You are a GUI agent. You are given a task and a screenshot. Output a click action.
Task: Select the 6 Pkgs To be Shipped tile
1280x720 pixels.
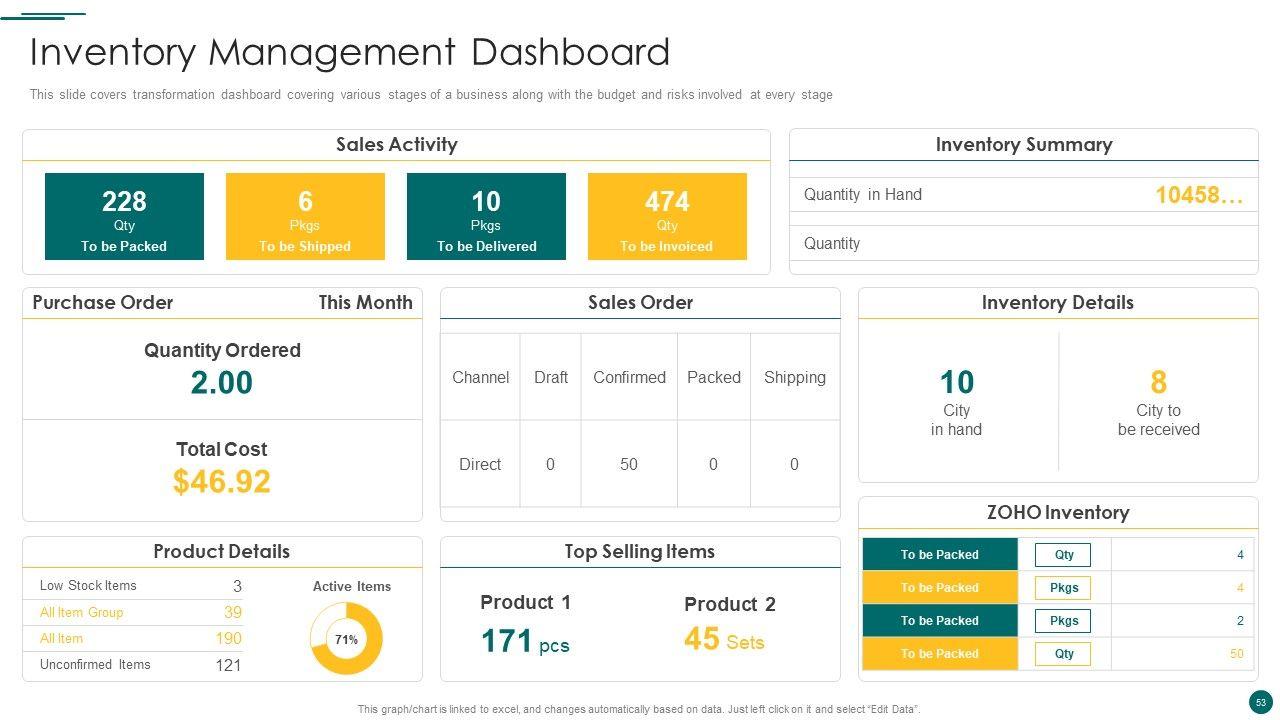(305, 217)
